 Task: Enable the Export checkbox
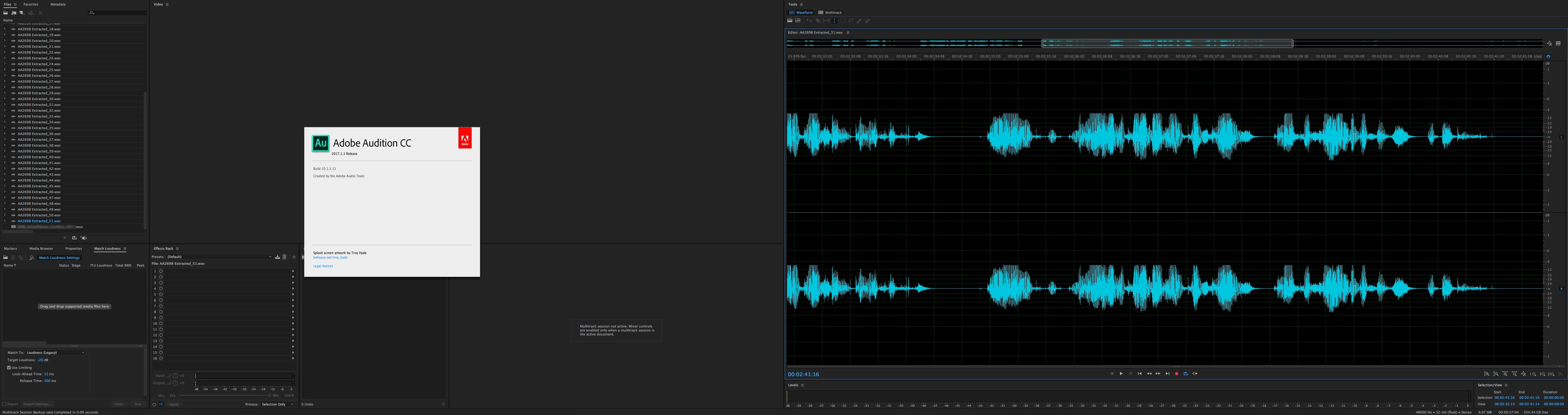(4, 404)
